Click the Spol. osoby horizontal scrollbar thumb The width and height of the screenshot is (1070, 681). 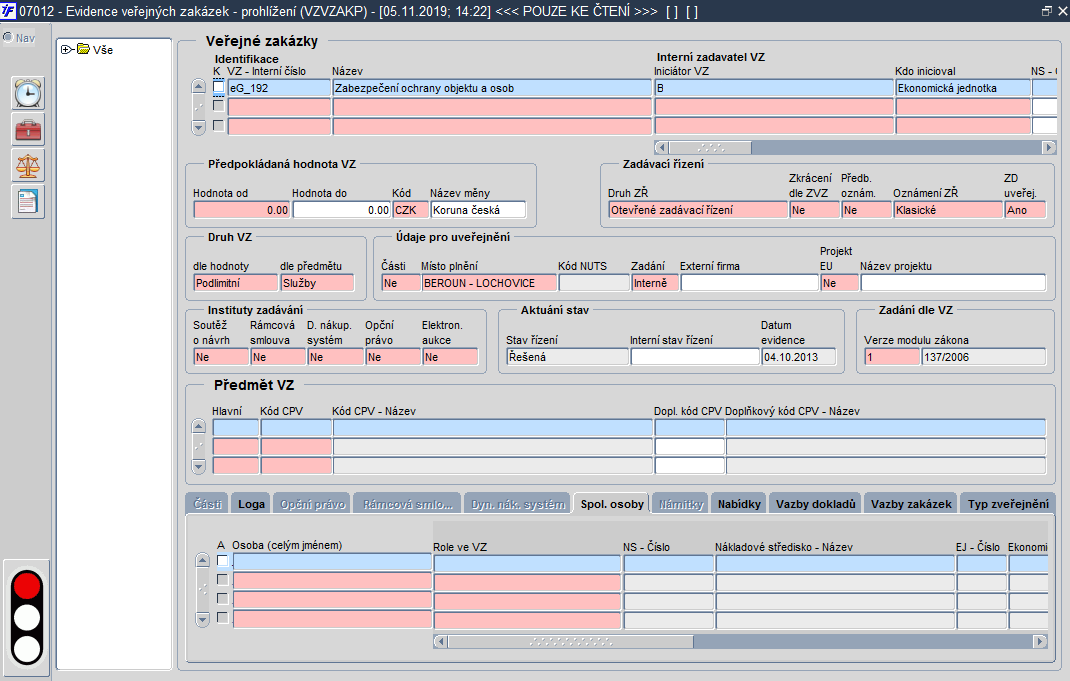click(570, 641)
